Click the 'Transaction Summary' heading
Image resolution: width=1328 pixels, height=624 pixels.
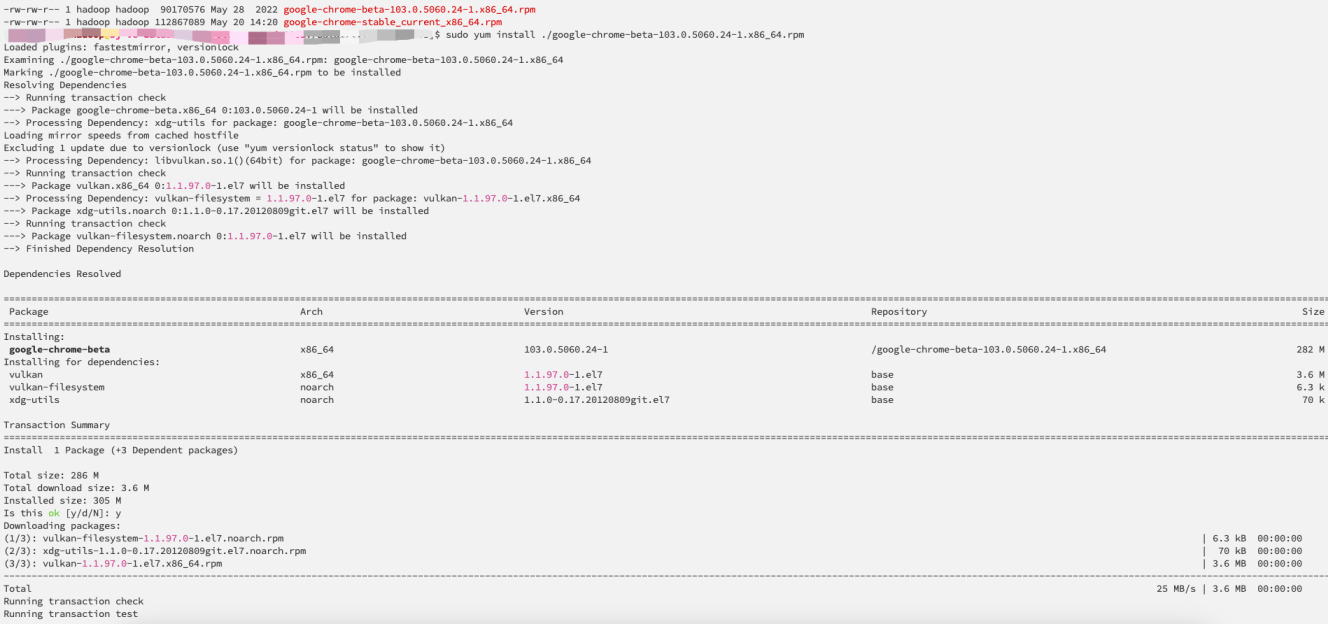coord(57,425)
